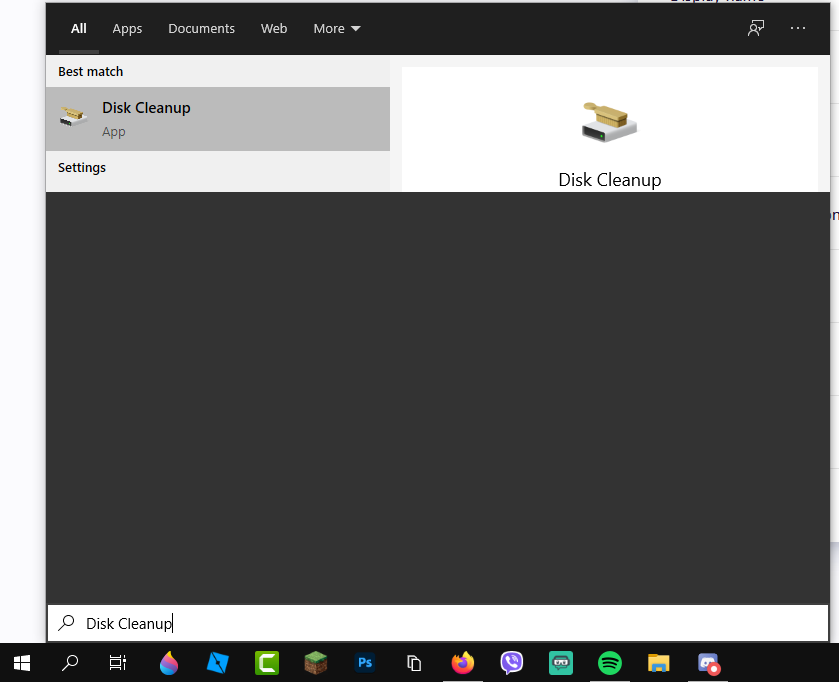This screenshot has height=682, width=839.
Task: Launch Camtasia from the taskbar
Action: (x=267, y=663)
